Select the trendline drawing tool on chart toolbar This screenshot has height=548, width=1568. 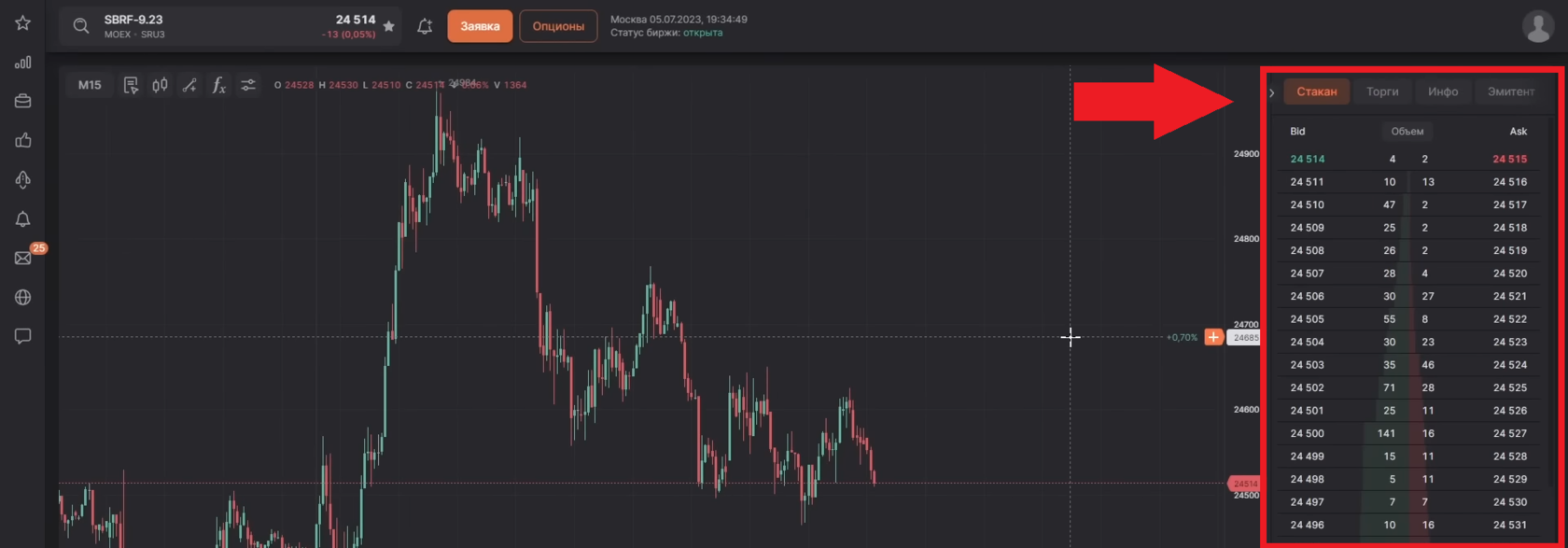pos(189,85)
